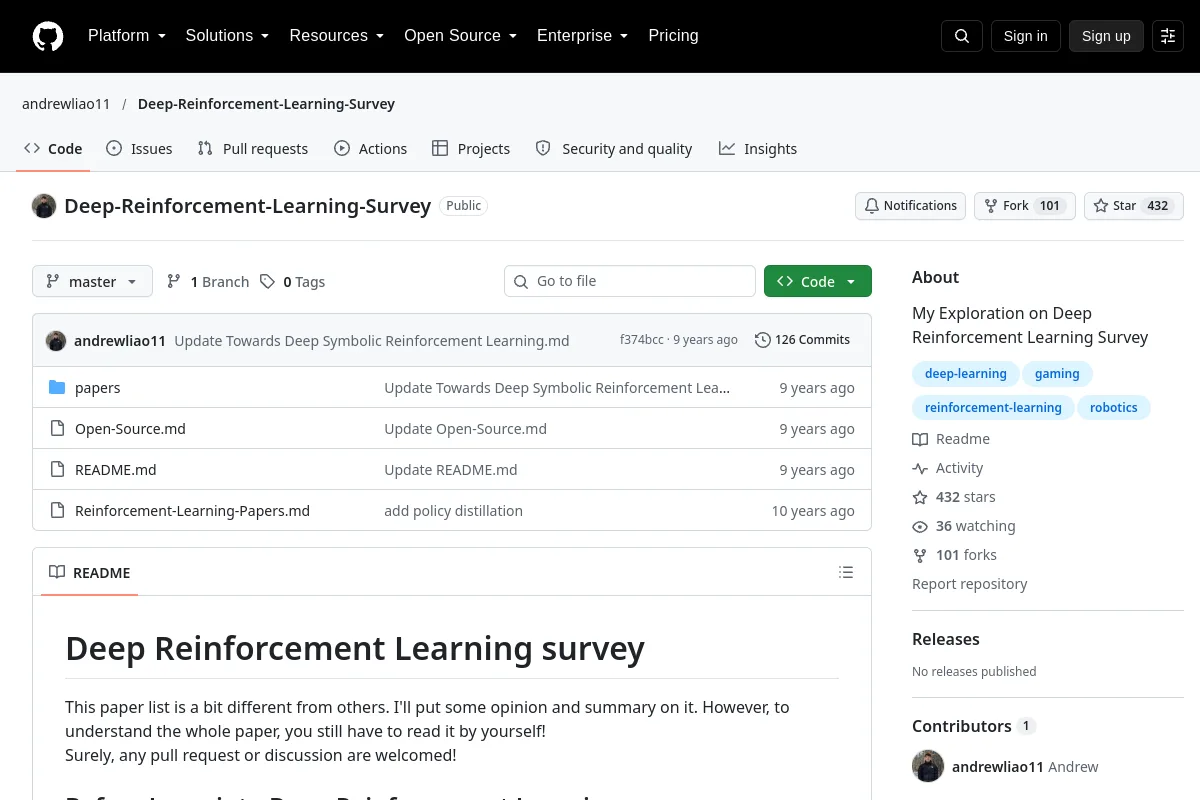Viewport: 1200px width, 800px height.
Task: Open the README.md file link
Action: 116,470
